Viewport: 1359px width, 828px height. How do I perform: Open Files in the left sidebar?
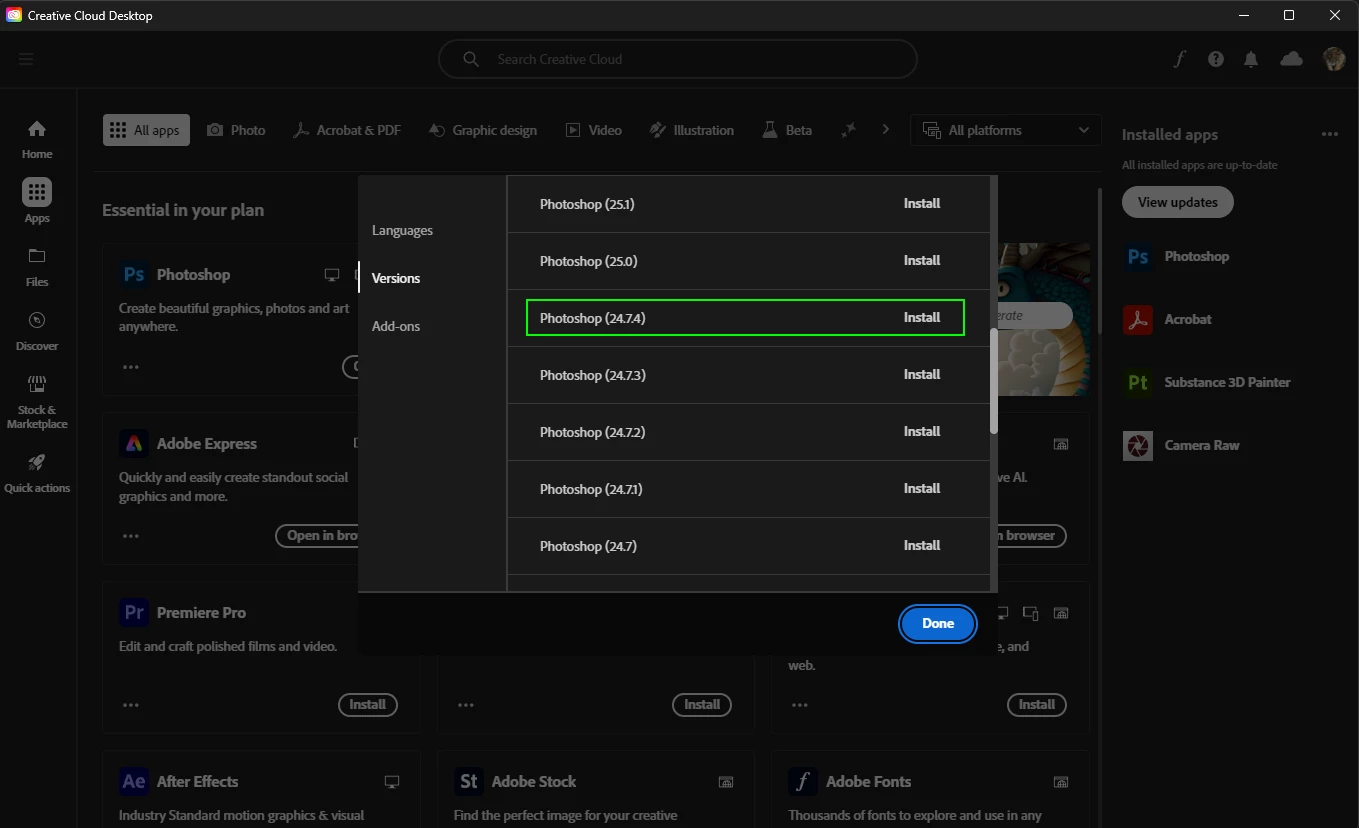[x=37, y=266]
